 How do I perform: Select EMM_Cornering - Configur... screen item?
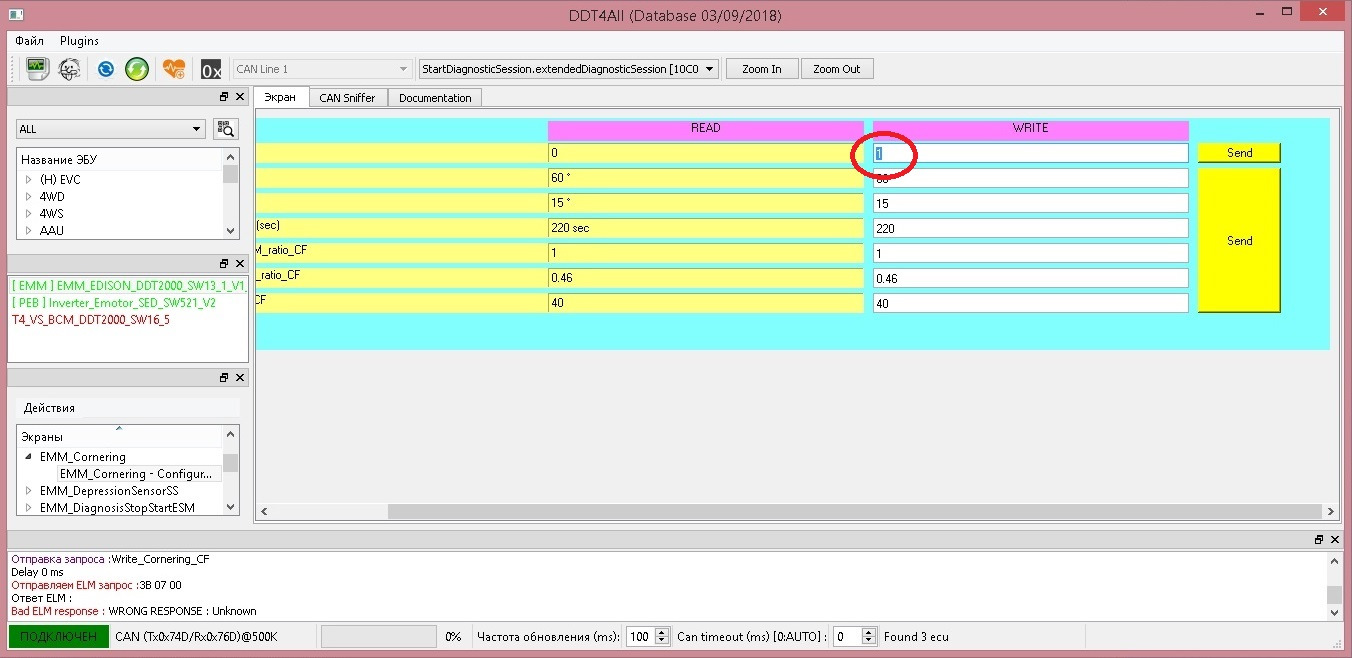pyautogui.click(x=135, y=474)
